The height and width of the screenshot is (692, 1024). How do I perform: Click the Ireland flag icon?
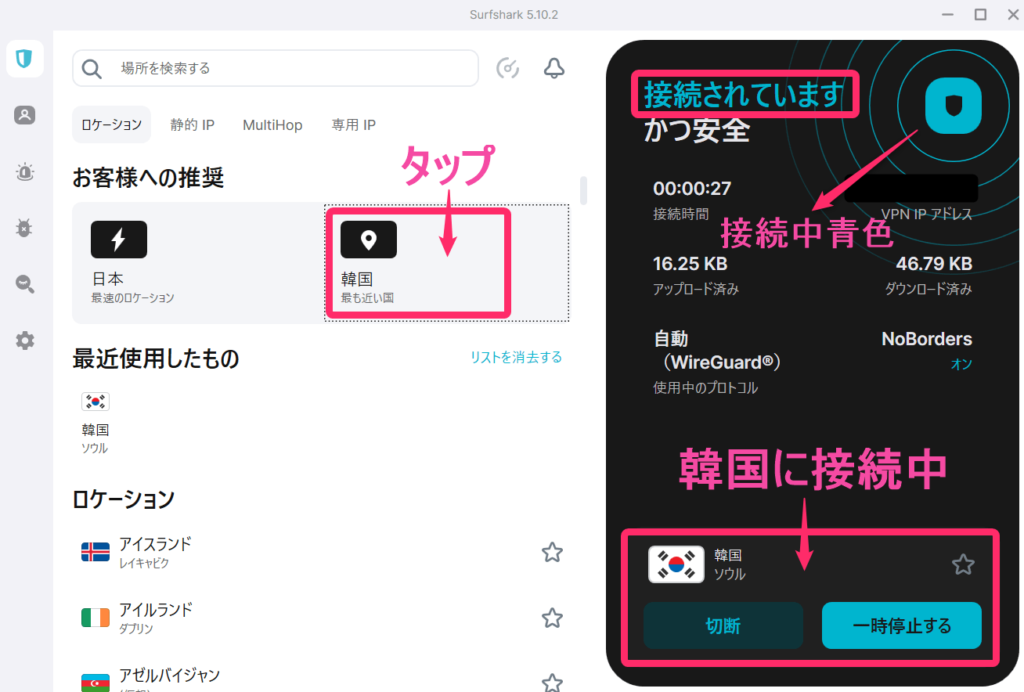coord(95,618)
